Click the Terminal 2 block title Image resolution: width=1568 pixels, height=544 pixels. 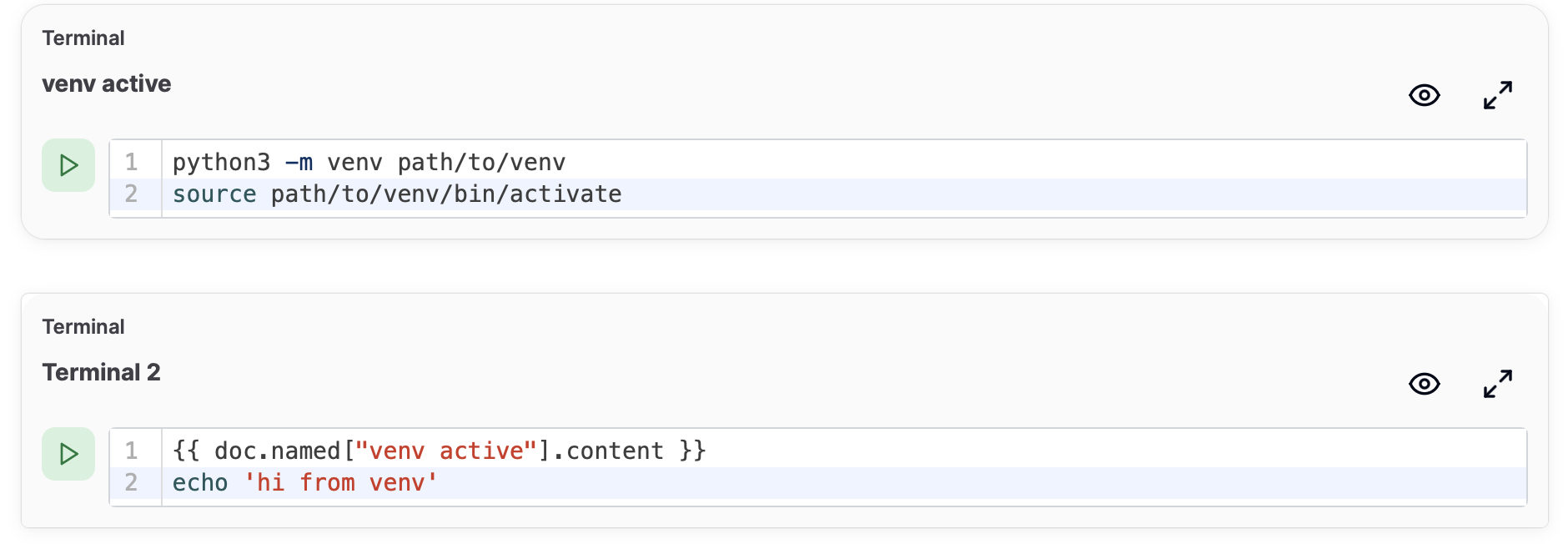point(101,372)
